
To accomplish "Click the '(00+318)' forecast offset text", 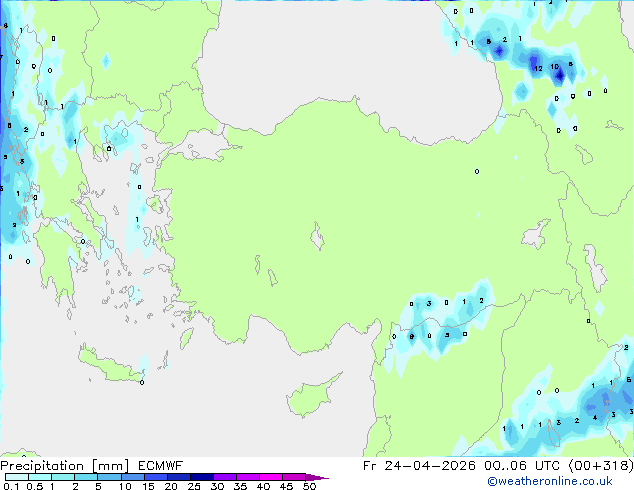I will (601, 466).
